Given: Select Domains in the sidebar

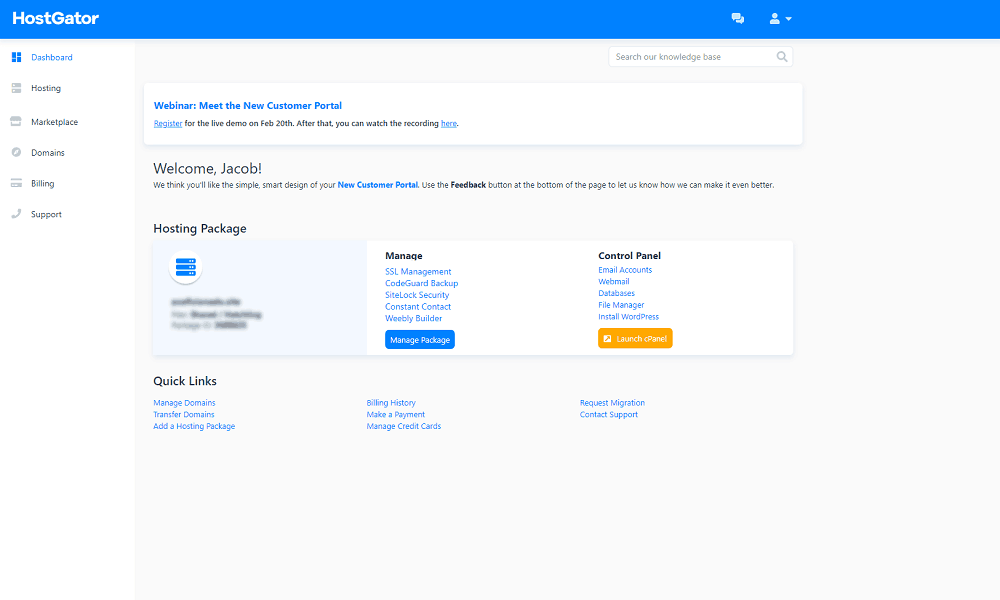Looking at the screenshot, I should [48, 152].
